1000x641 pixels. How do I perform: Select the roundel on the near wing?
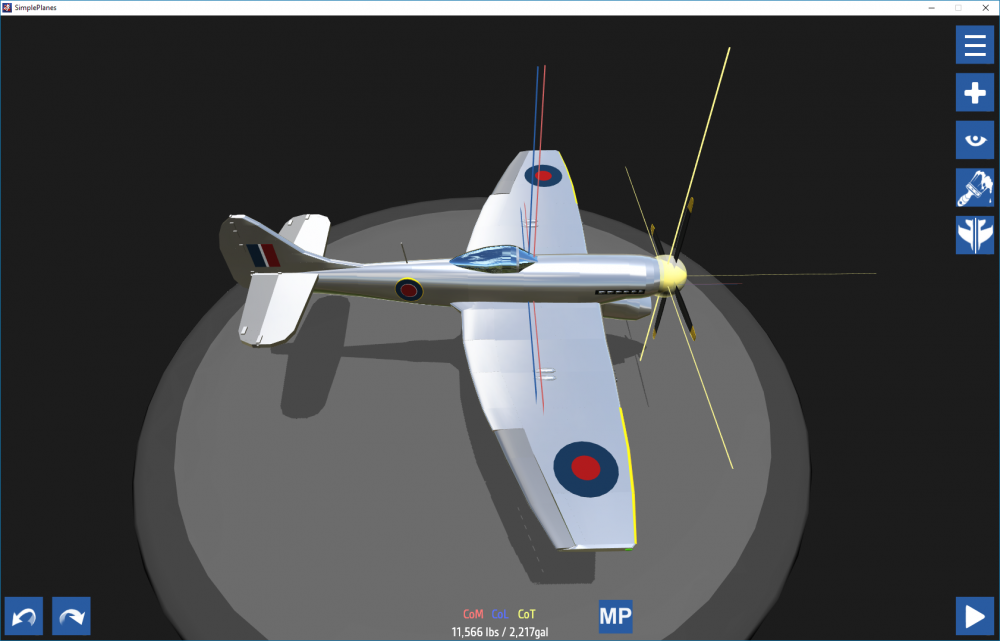click(585, 469)
